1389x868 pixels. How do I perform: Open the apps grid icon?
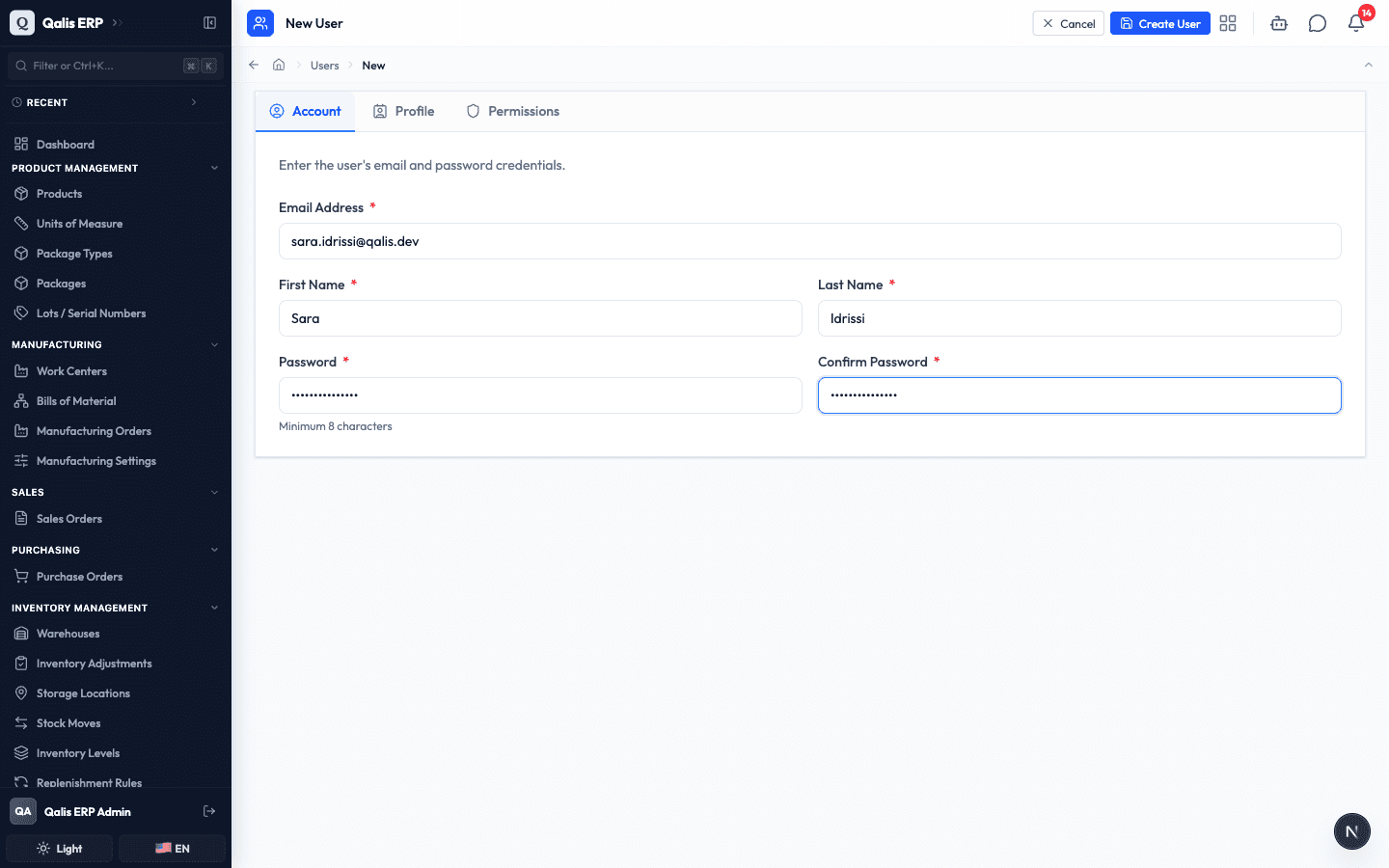(x=1228, y=23)
